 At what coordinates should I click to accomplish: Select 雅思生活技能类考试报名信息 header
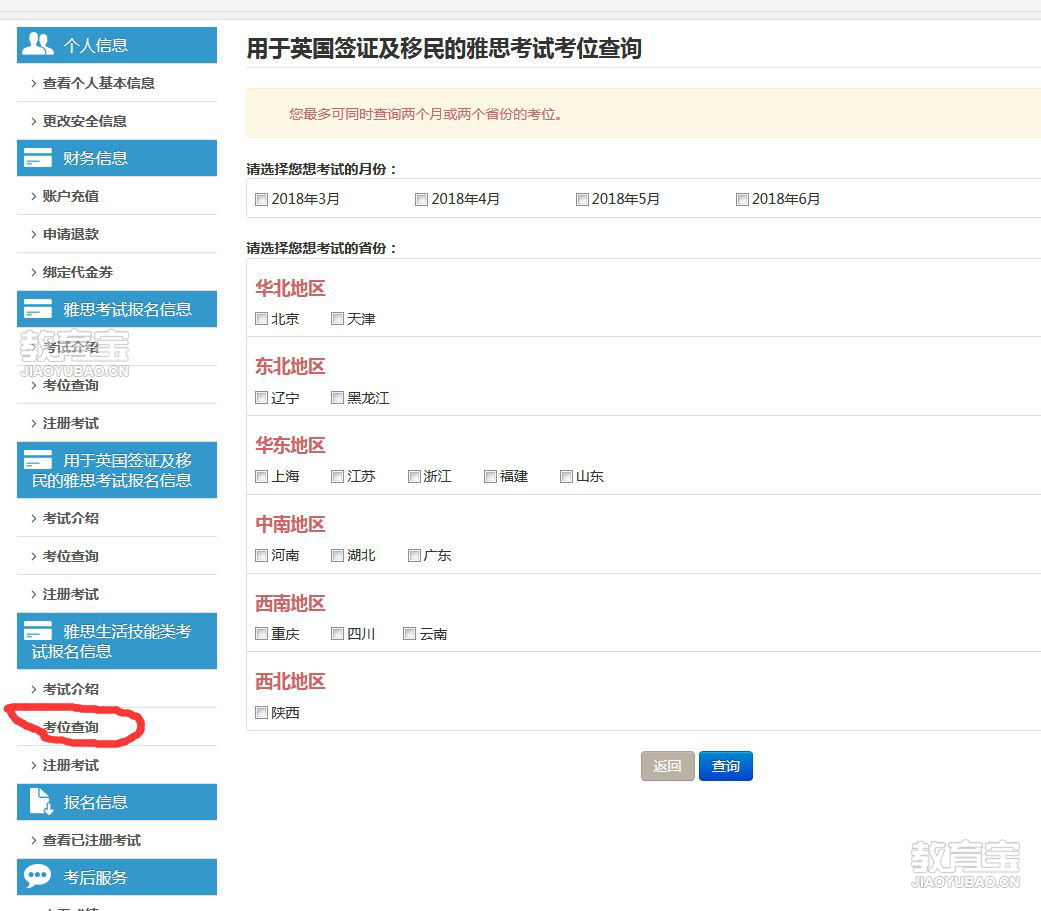click(117, 641)
